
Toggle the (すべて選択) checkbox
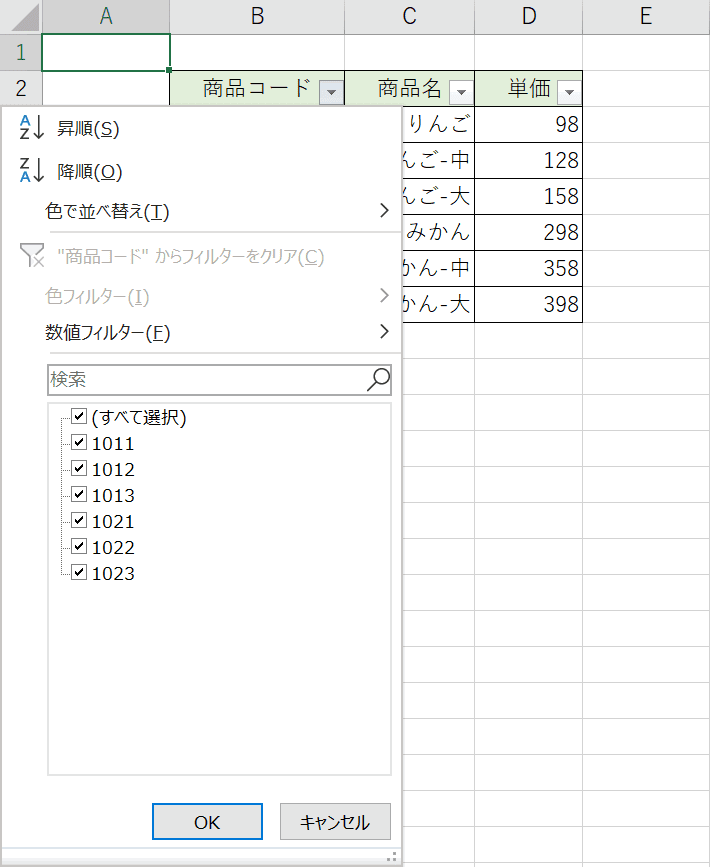79,416
